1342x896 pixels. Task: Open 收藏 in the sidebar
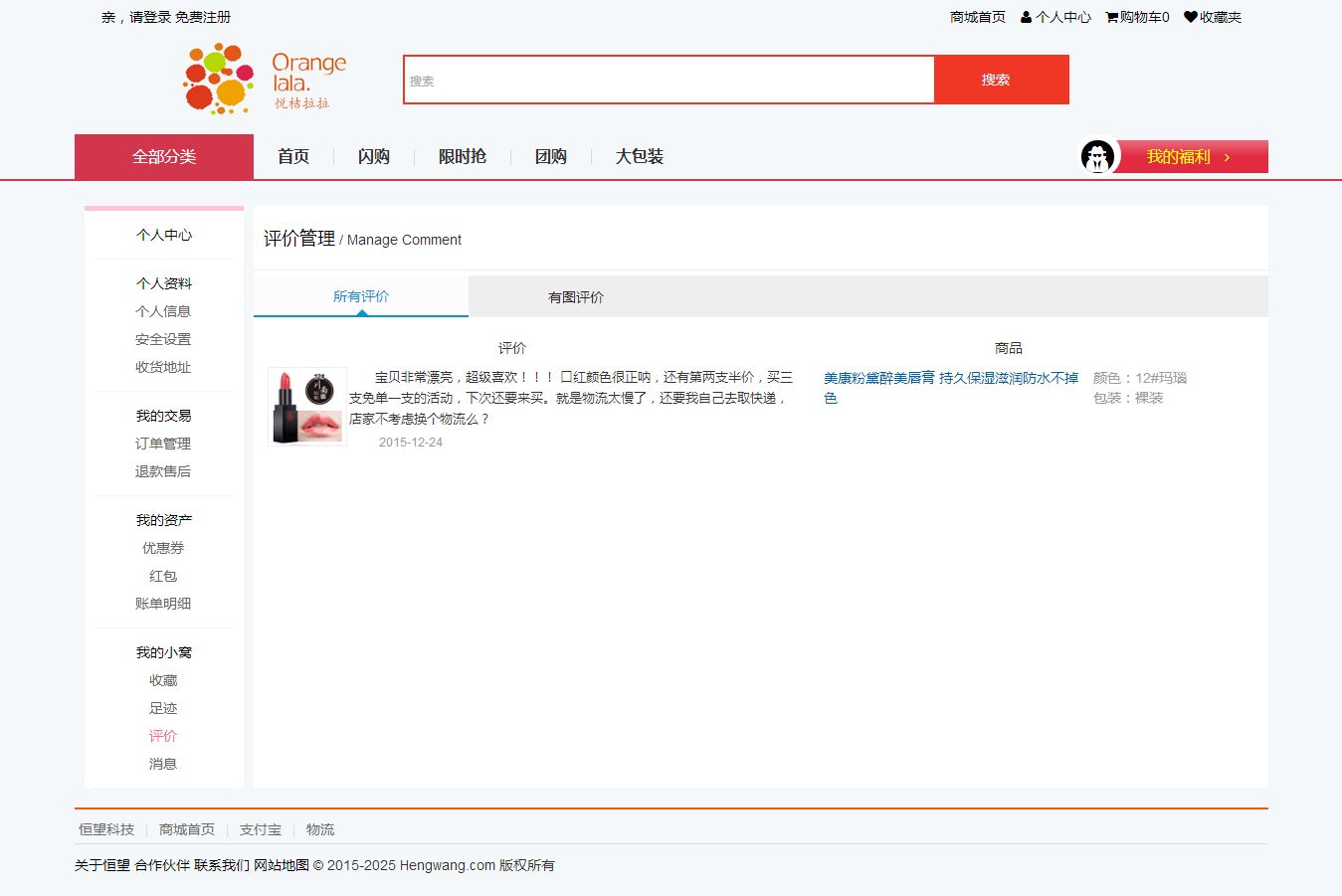(x=163, y=680)
